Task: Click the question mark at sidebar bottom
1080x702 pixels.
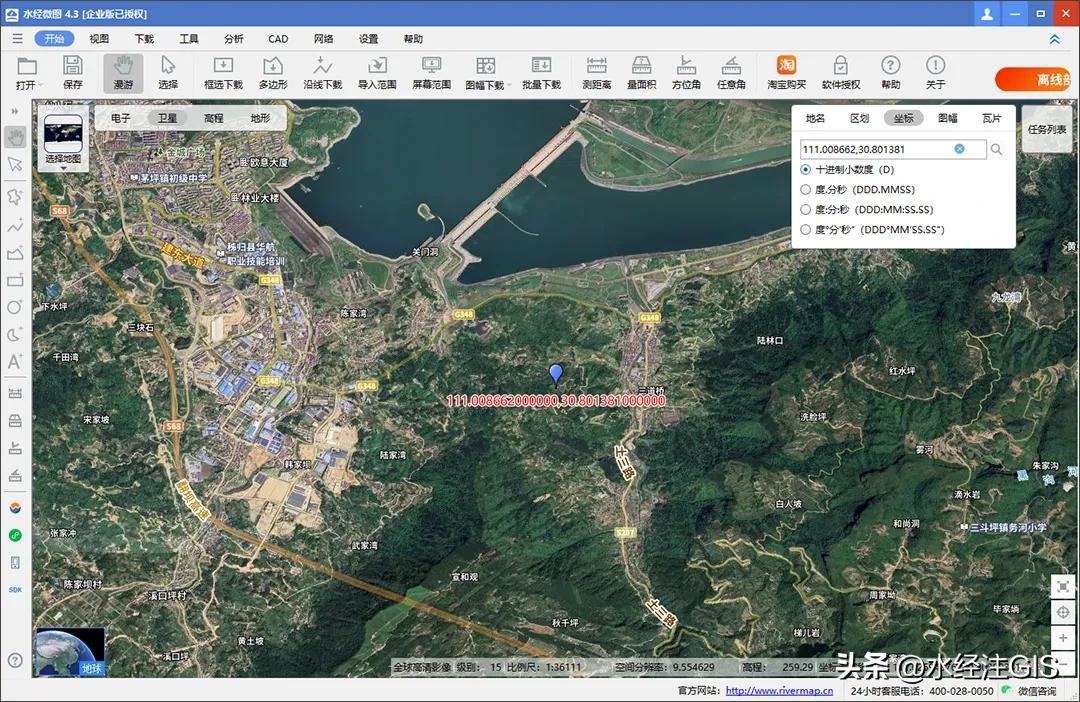Action: [15, 660]
